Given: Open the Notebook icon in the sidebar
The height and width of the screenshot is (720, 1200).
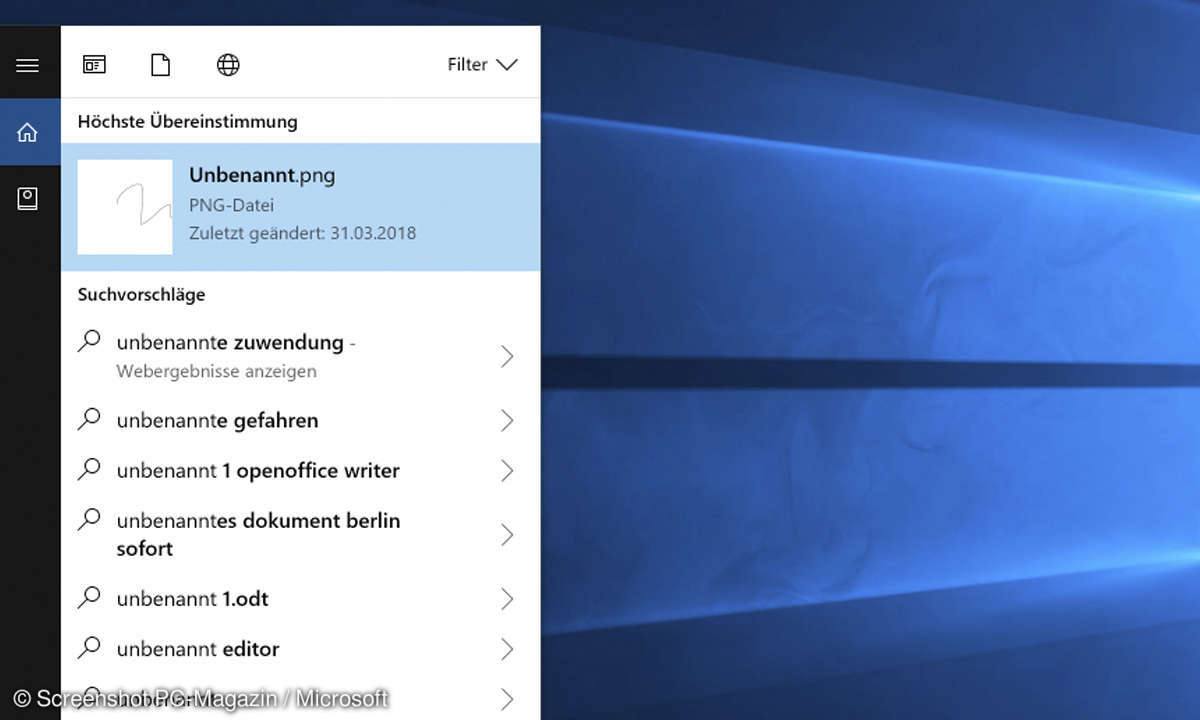Looking at the screenshot, I should (28, 198).
